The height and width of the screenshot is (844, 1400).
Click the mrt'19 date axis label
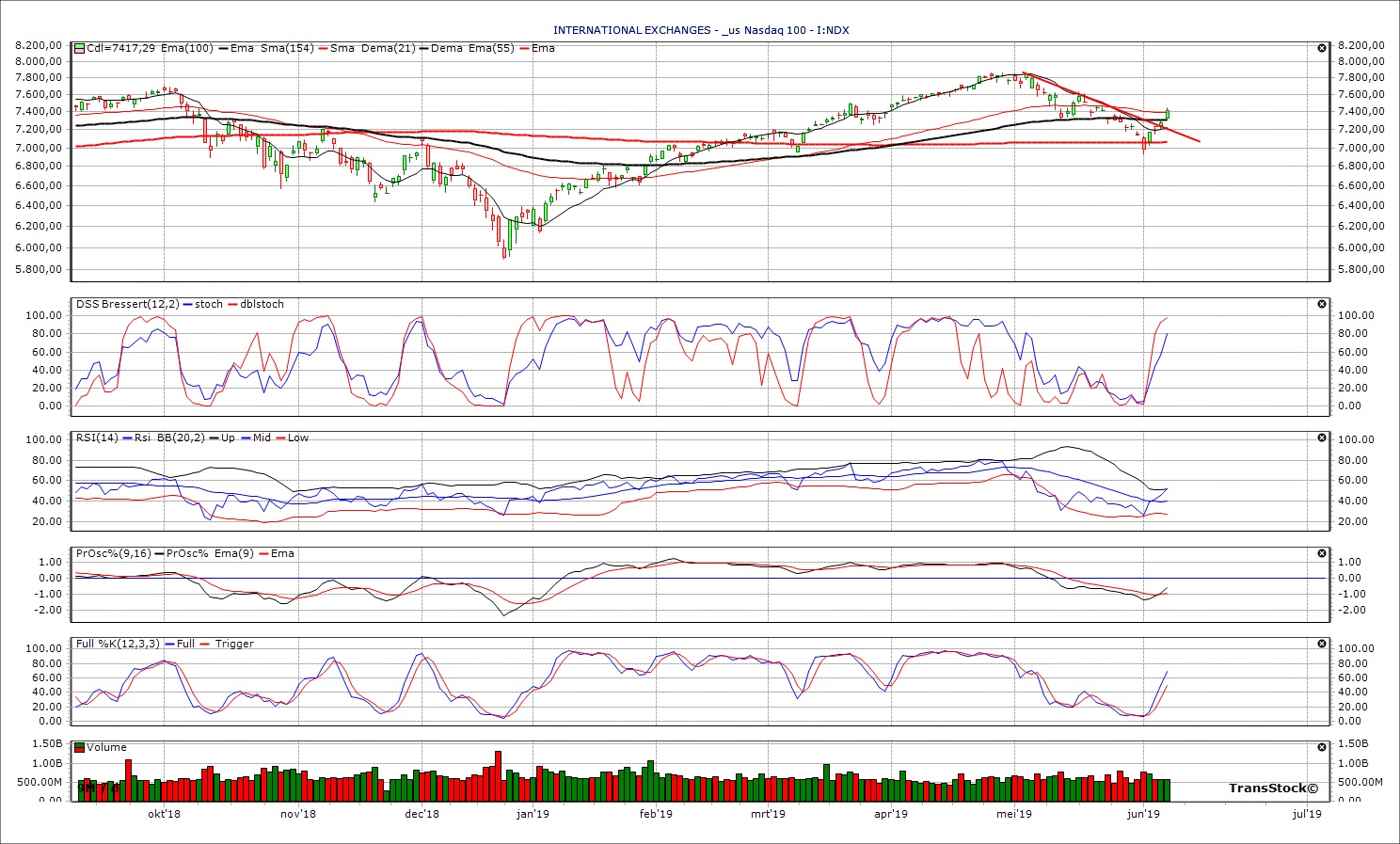click(x=768, y=814)
